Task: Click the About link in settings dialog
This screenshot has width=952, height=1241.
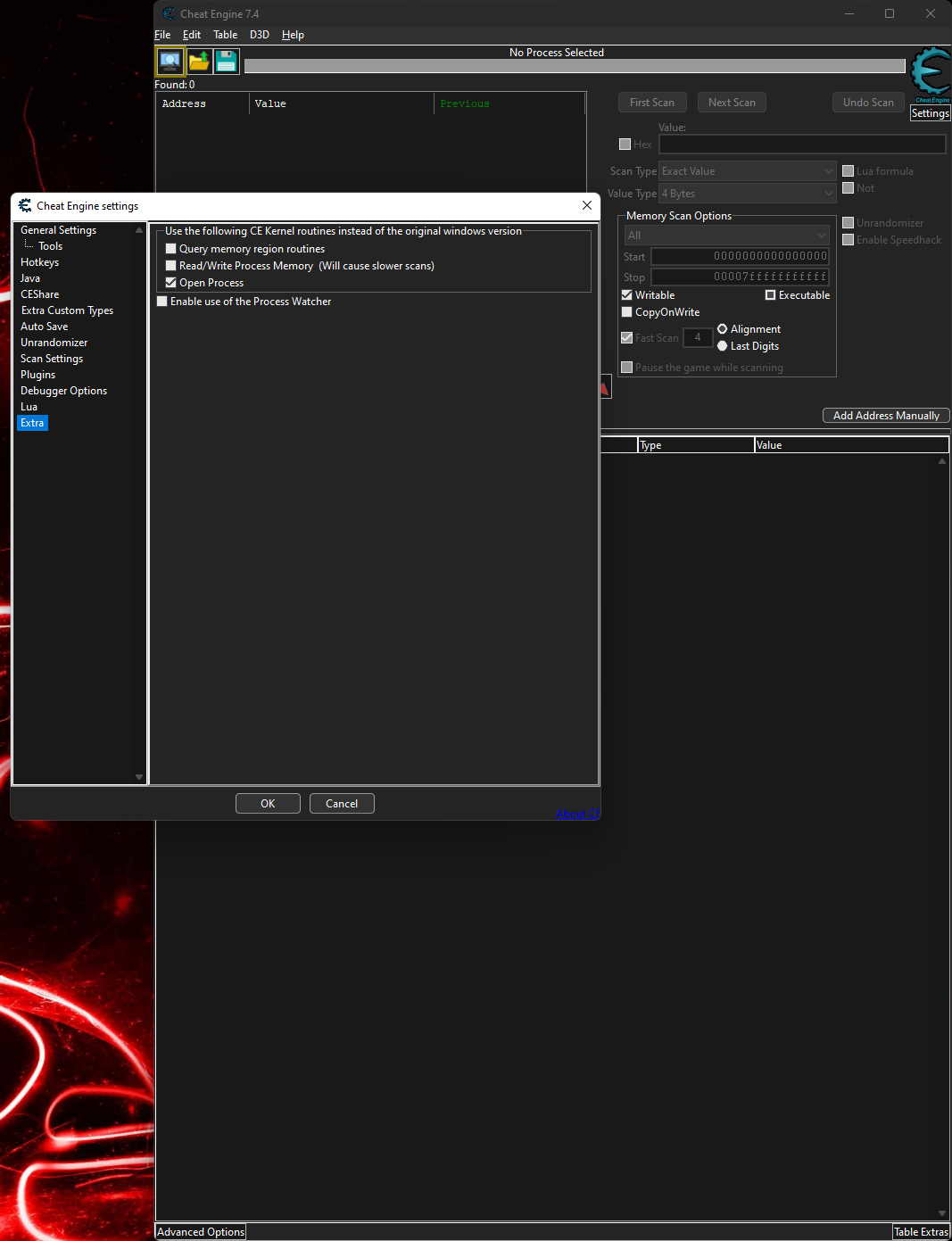Action: pos(576,813)
